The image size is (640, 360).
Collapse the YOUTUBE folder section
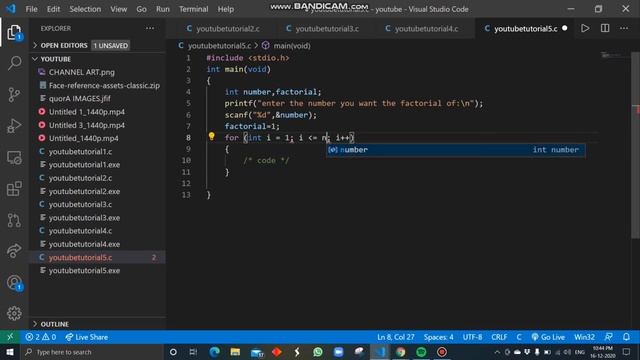click(x=97, y=59)
